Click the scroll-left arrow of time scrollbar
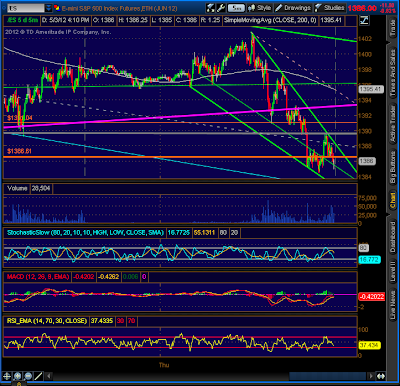The width and height of the screenshot is (400, 386). (49, 376)
